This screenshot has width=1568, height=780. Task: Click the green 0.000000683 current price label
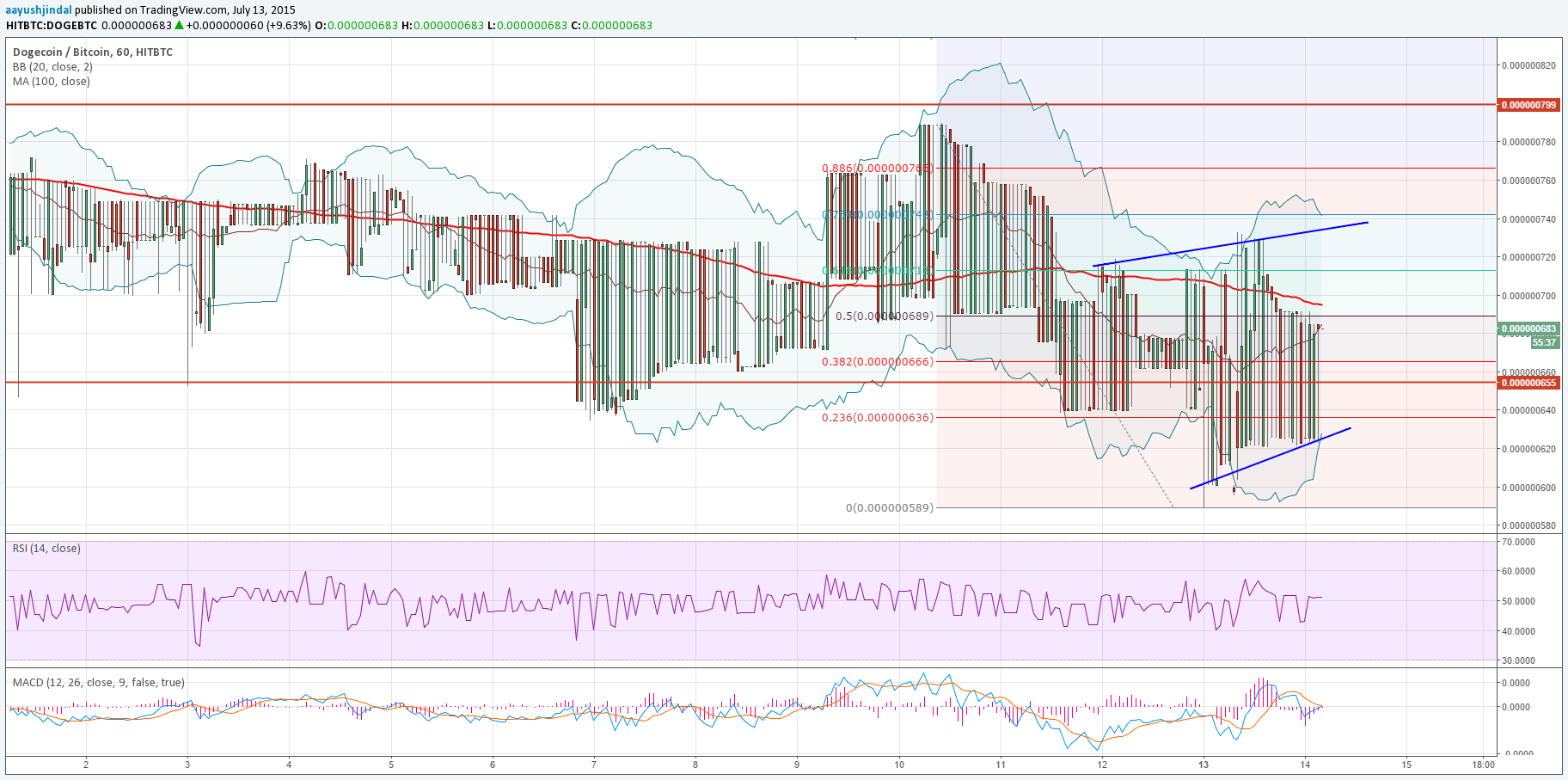(x=1528, y=329)
